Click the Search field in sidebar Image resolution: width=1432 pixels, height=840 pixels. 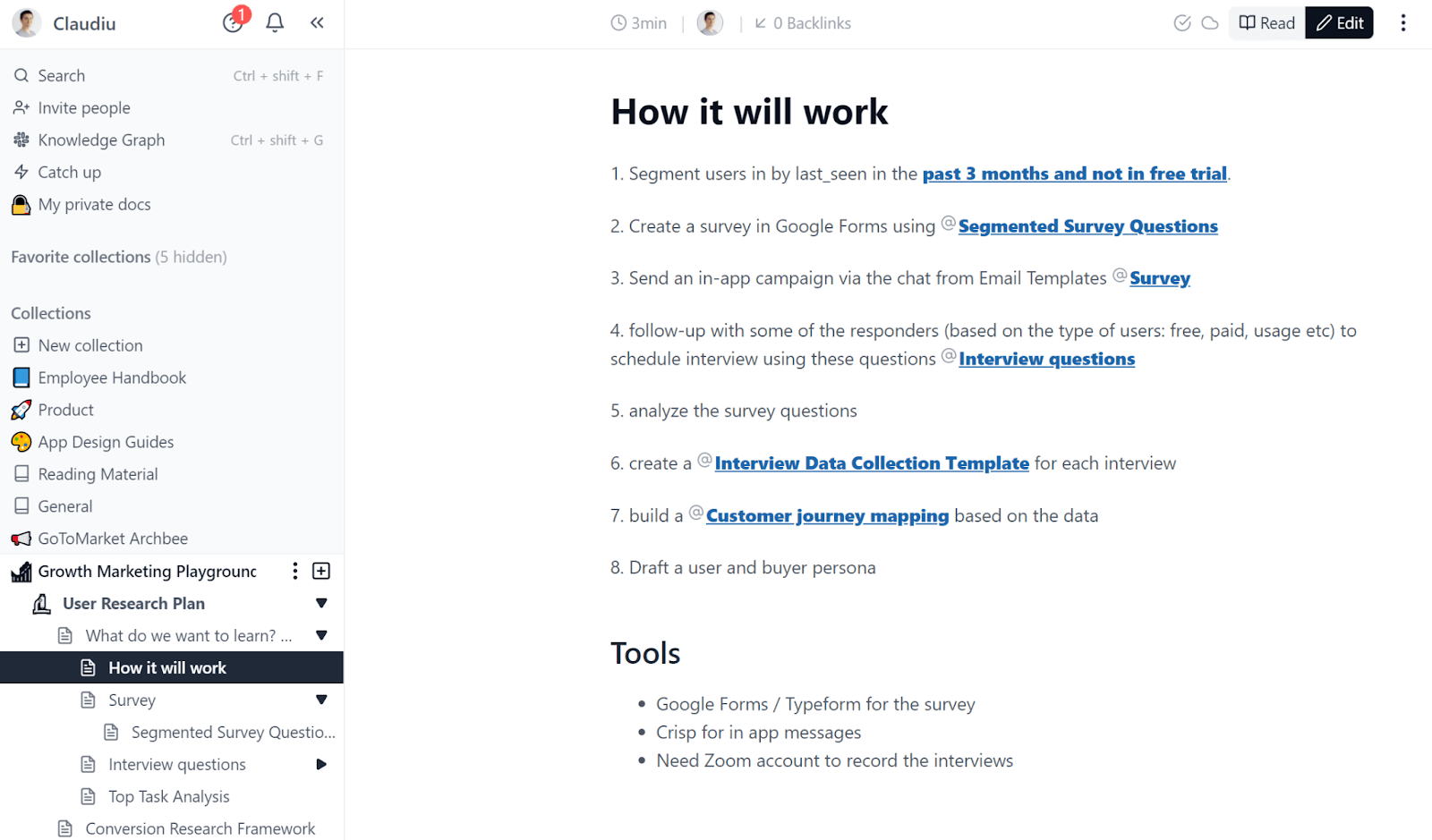tap(62, 76)
